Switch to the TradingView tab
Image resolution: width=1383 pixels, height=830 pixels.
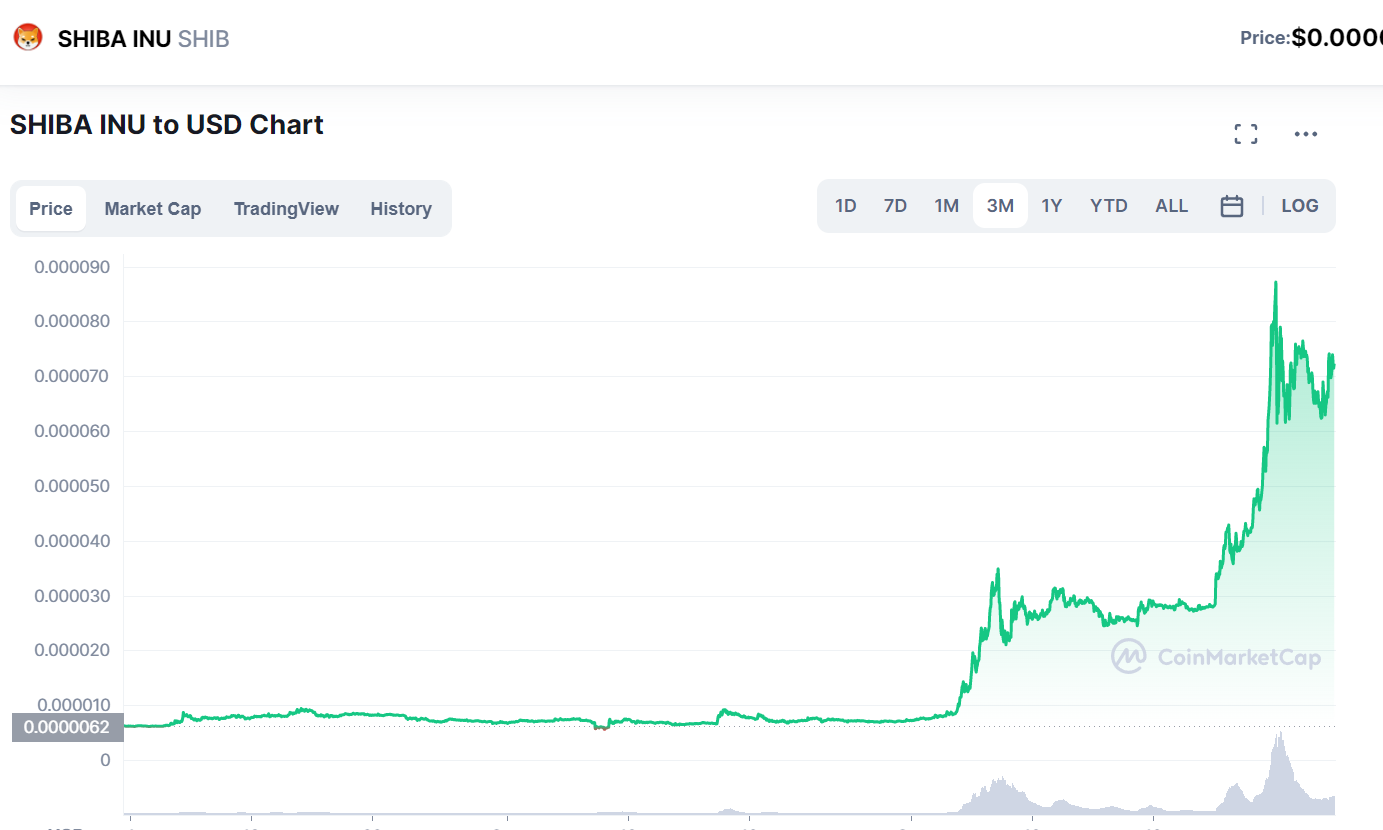click(x=286, y=208)
